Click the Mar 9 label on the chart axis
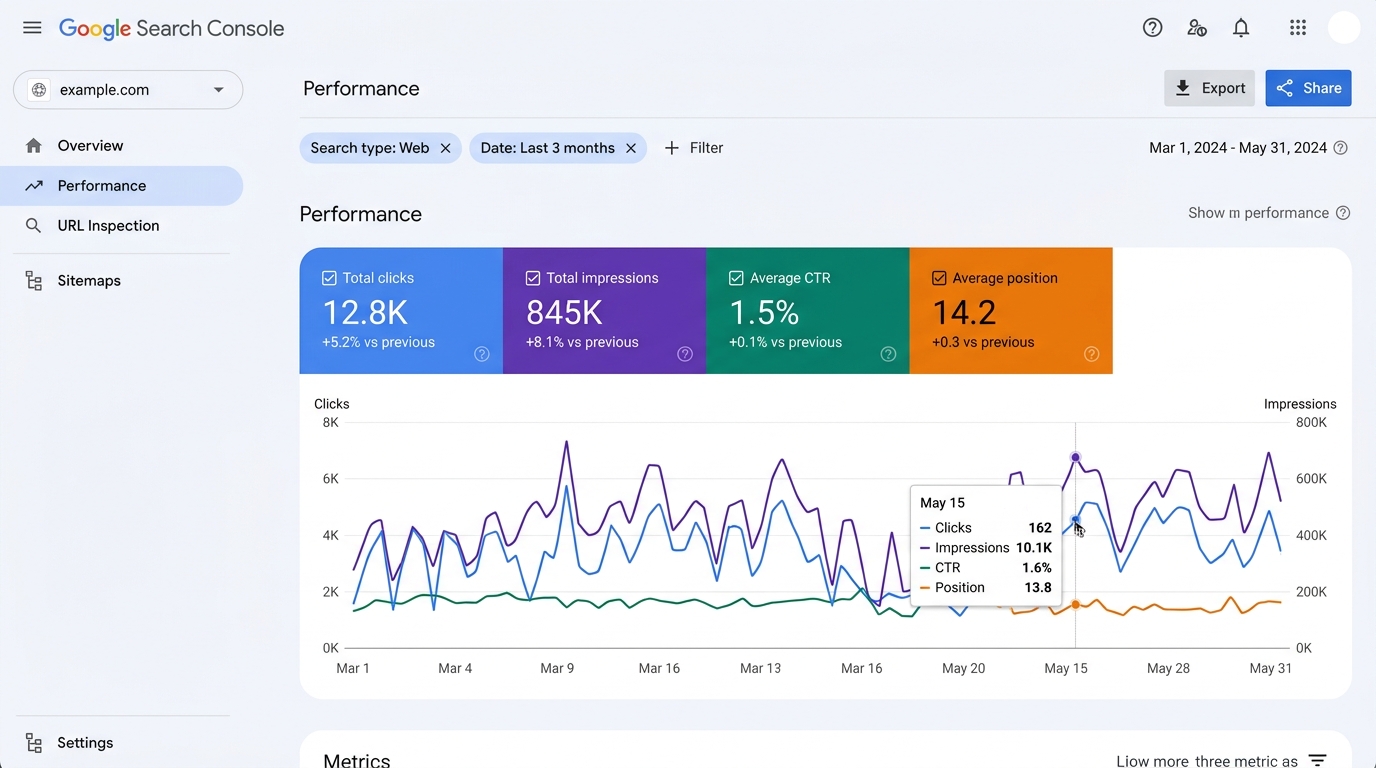The image size is (1376, 768). pos(557,668)
